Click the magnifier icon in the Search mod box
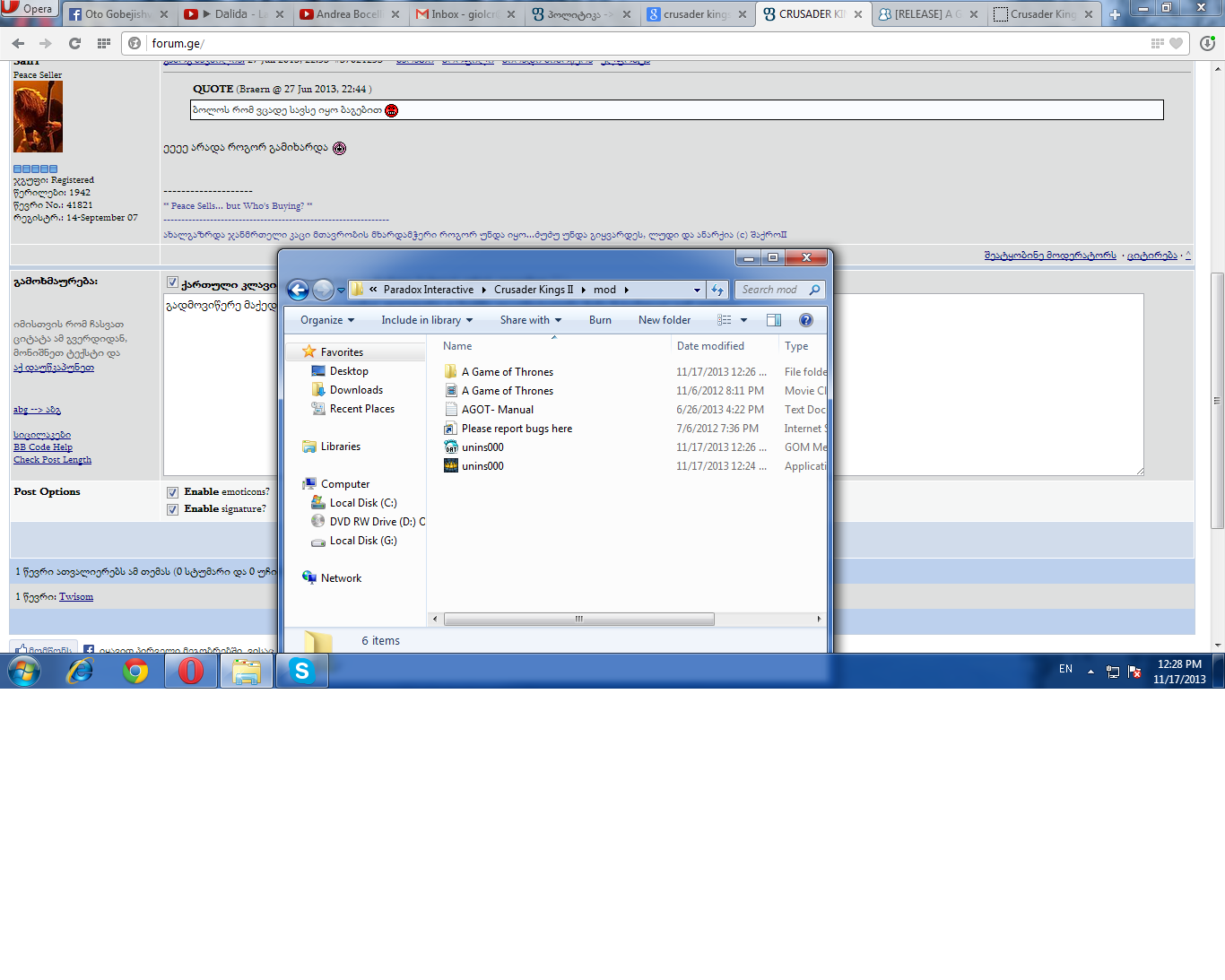The width and height of the screenshot is (1225, 980). tap(814, 290)
